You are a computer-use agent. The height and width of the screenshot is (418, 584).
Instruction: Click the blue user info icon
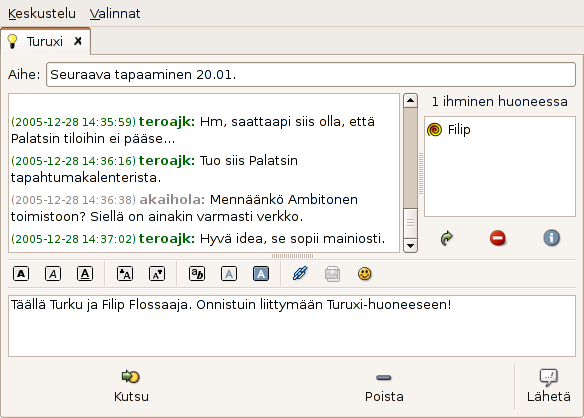point(551,238)
